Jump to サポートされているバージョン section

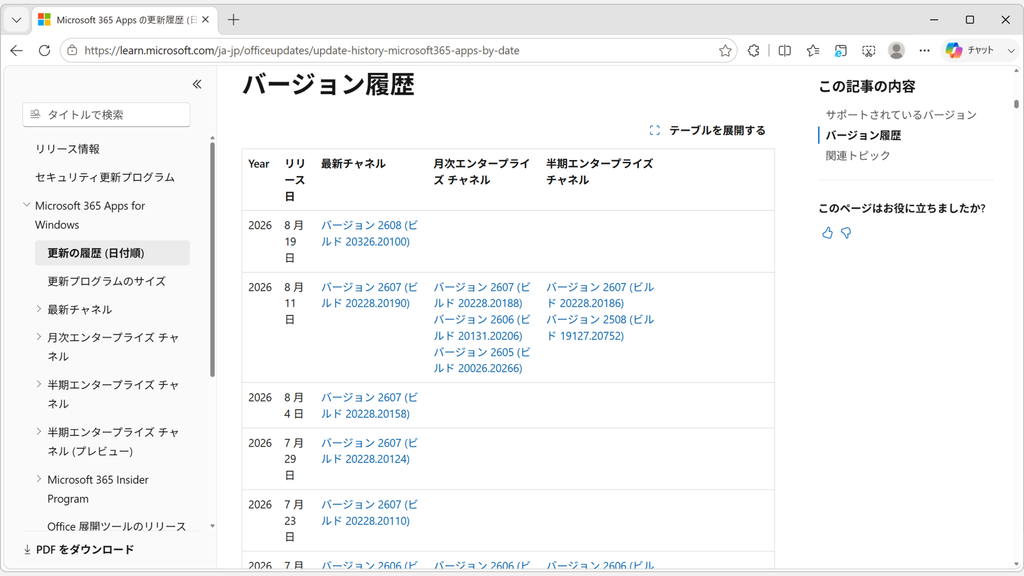901,115
